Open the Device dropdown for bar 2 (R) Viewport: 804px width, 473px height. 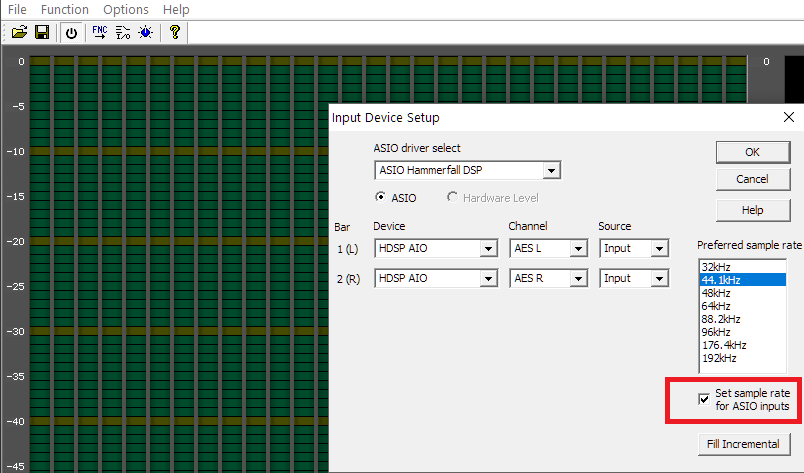point(489,279)
